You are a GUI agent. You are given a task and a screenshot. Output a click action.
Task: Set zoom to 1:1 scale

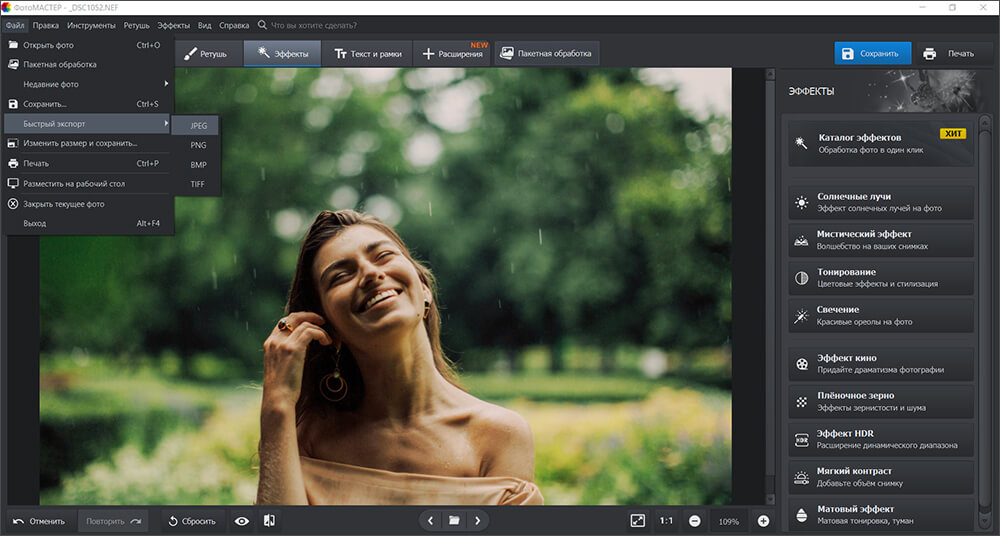point(666,521)
